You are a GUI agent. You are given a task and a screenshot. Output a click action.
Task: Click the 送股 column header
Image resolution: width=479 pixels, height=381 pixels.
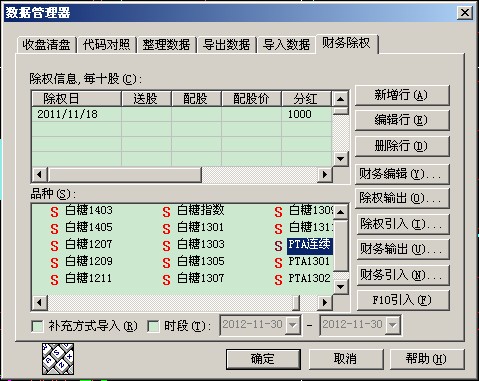click(x=146, y=99)
